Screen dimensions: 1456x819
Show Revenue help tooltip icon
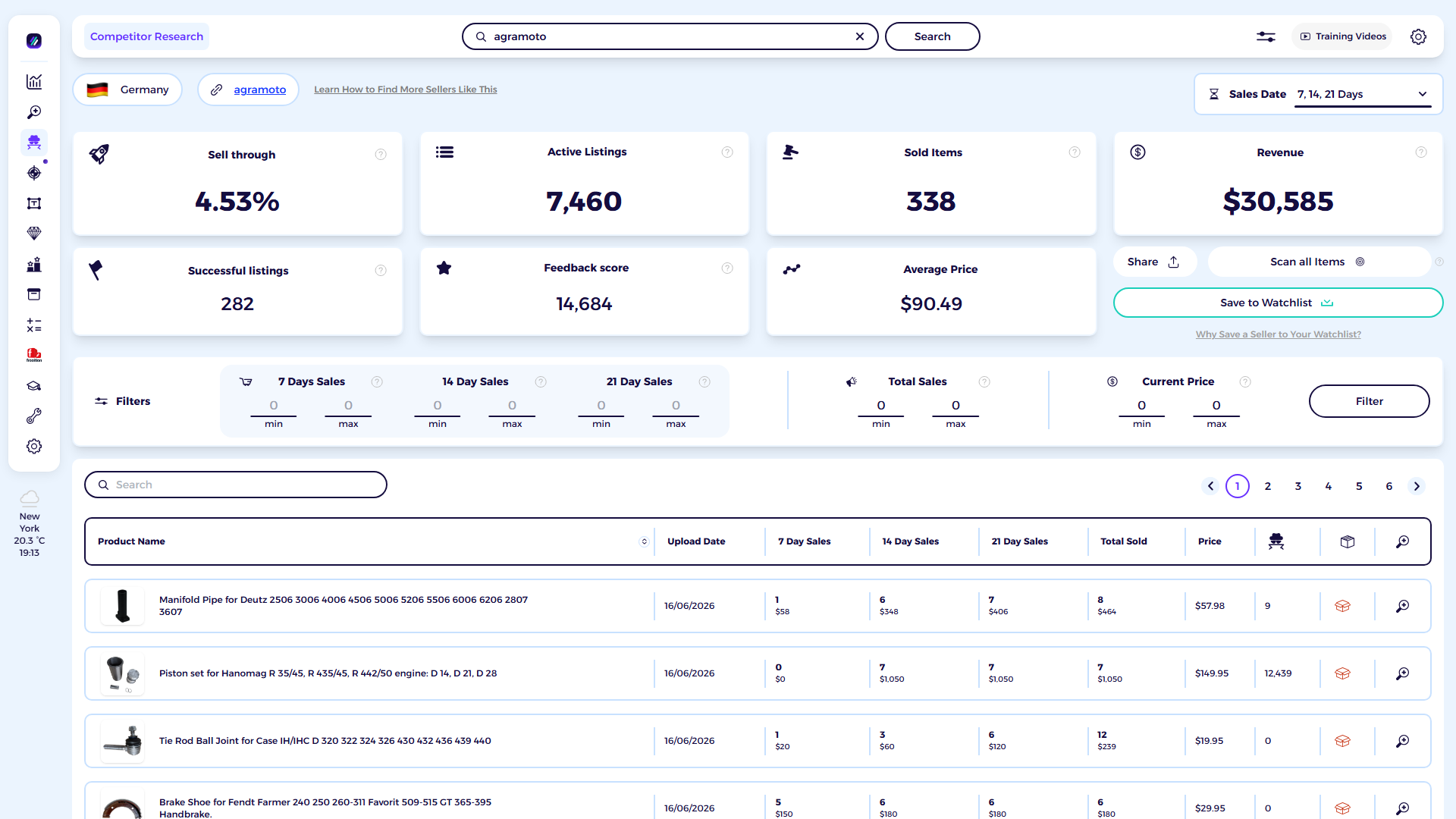pyautogui.click(x=1421, y=152)
